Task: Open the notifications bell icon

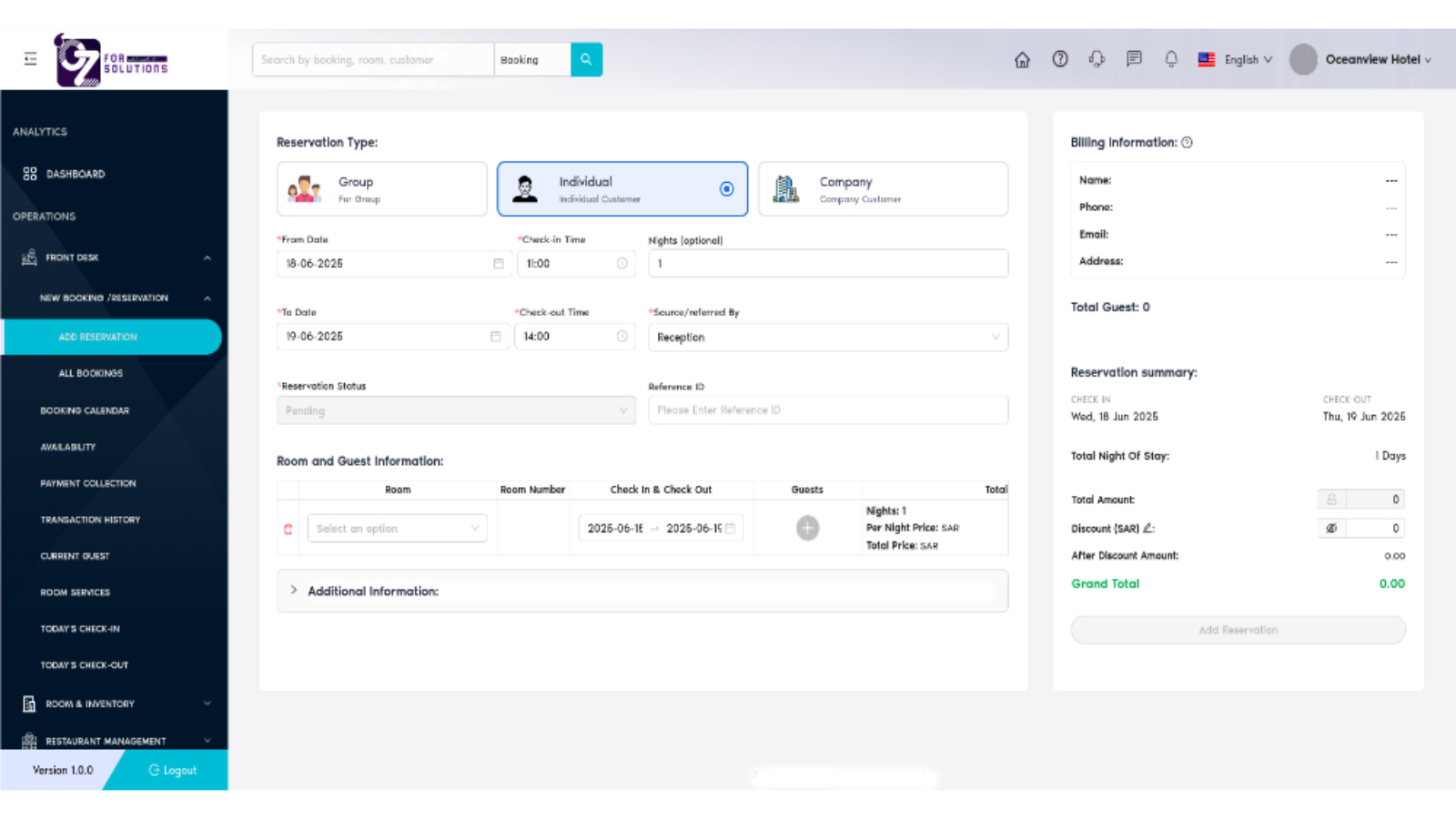Action: (1171, 59)
